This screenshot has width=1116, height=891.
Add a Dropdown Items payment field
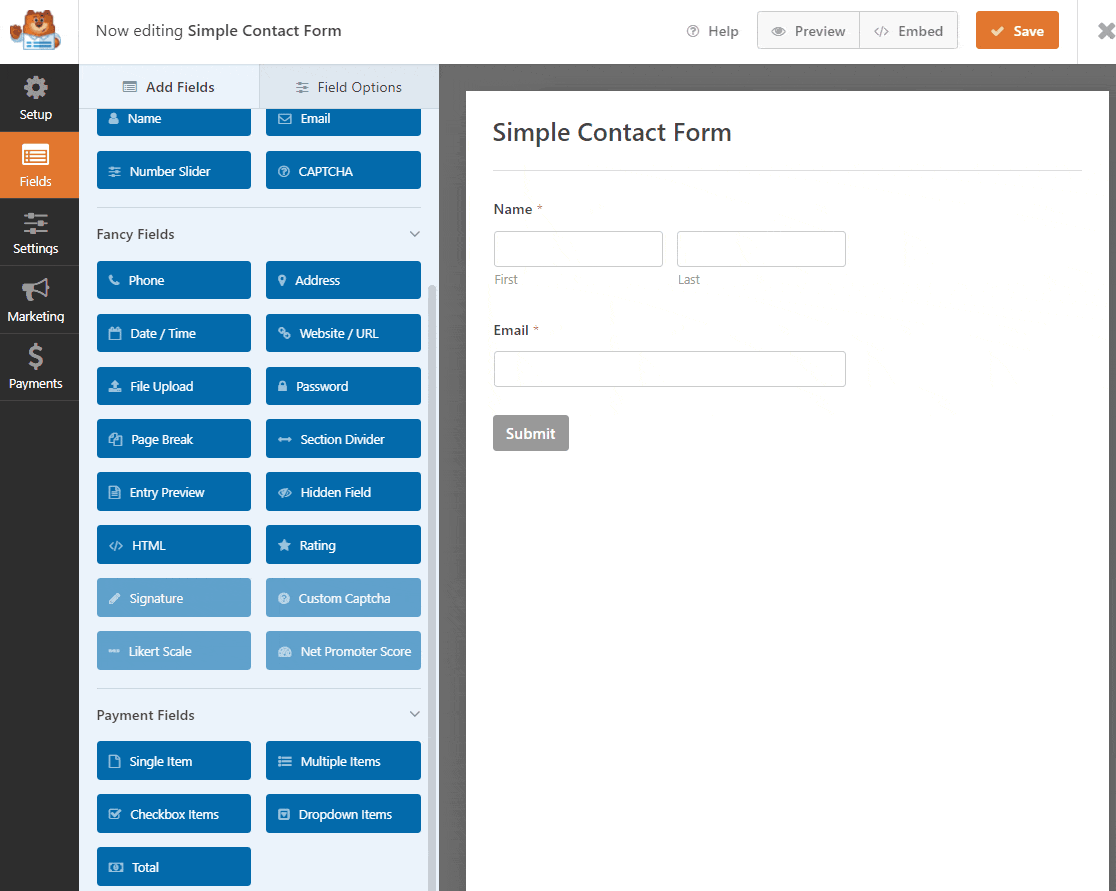(343, 814)
